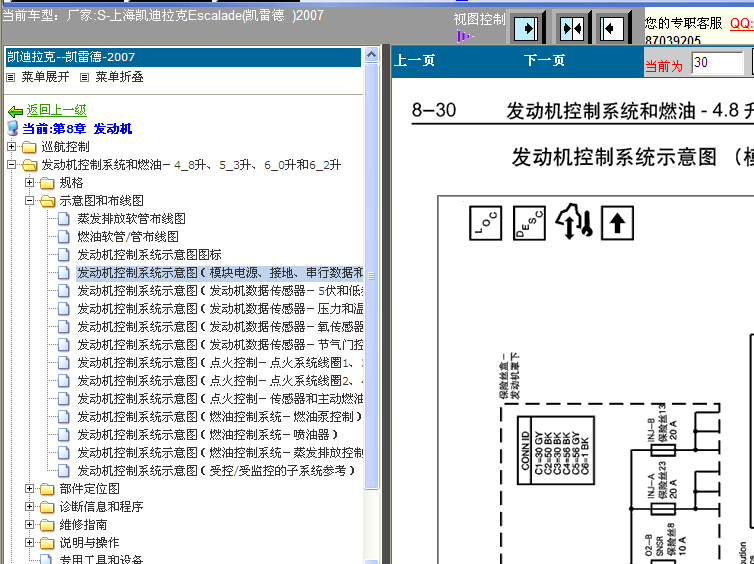Click the center-split view control icon
Screen dimensions: 754x564
(x=572, y=28)
